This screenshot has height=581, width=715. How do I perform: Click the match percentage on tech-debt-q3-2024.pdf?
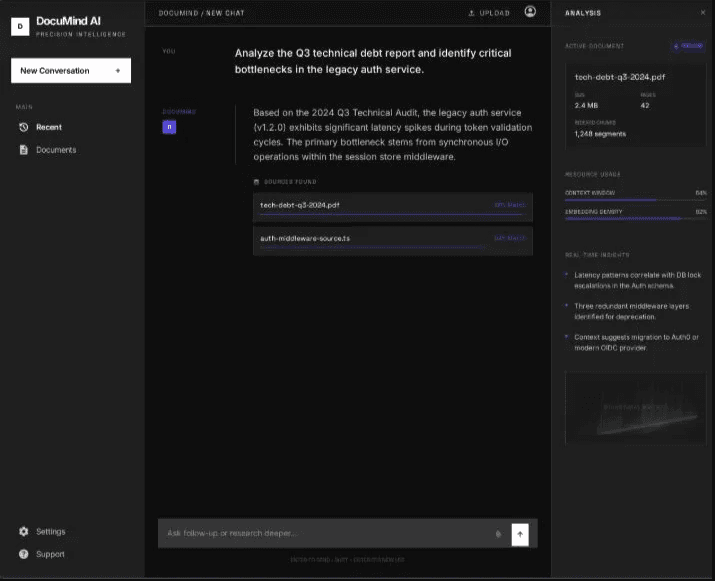510,205
